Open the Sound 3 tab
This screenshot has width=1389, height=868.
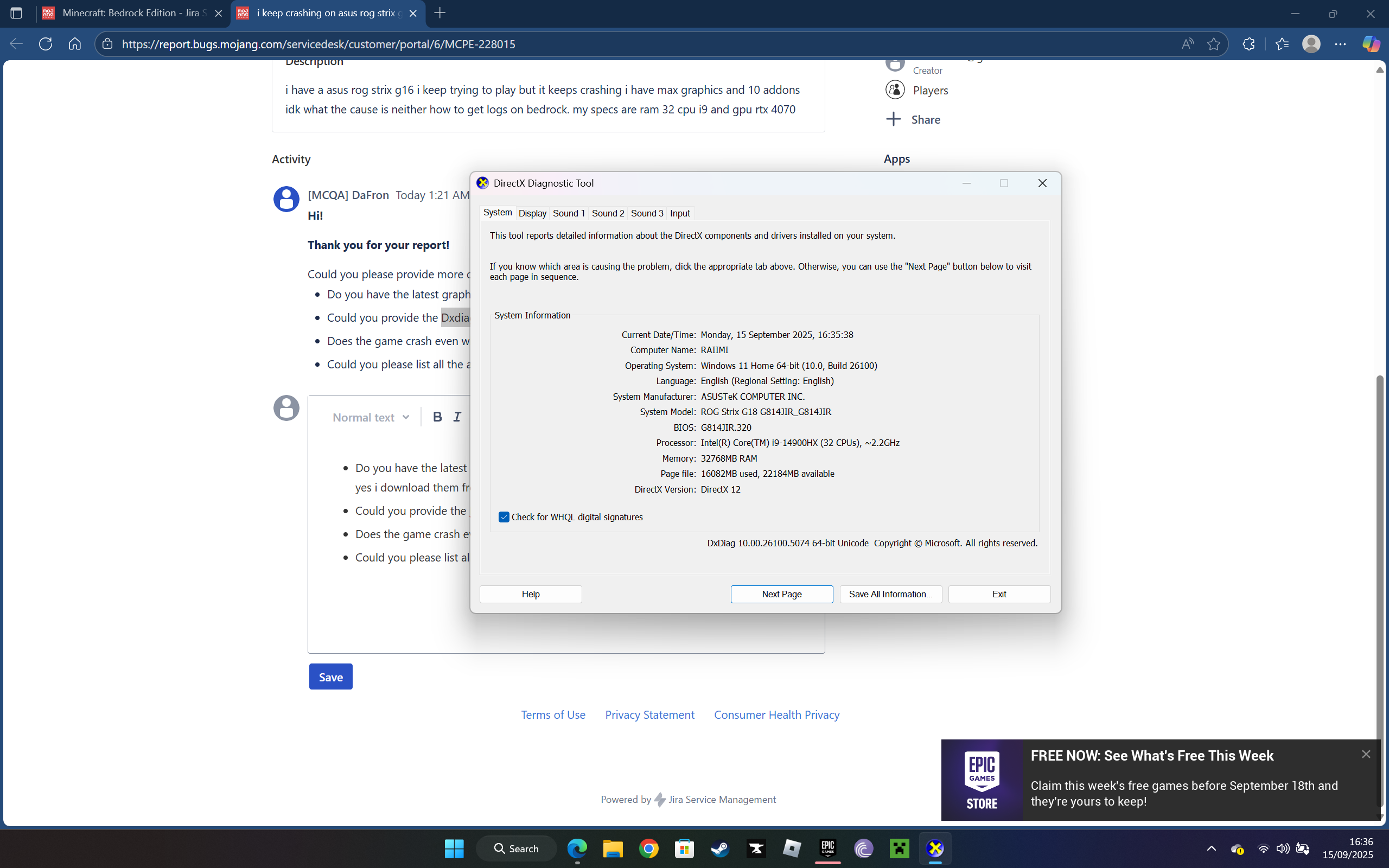tap(646, 213)
